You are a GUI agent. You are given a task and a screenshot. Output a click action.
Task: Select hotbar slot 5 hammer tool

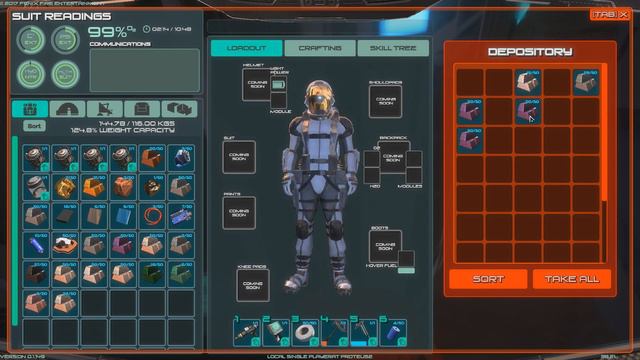pos(364,333)
